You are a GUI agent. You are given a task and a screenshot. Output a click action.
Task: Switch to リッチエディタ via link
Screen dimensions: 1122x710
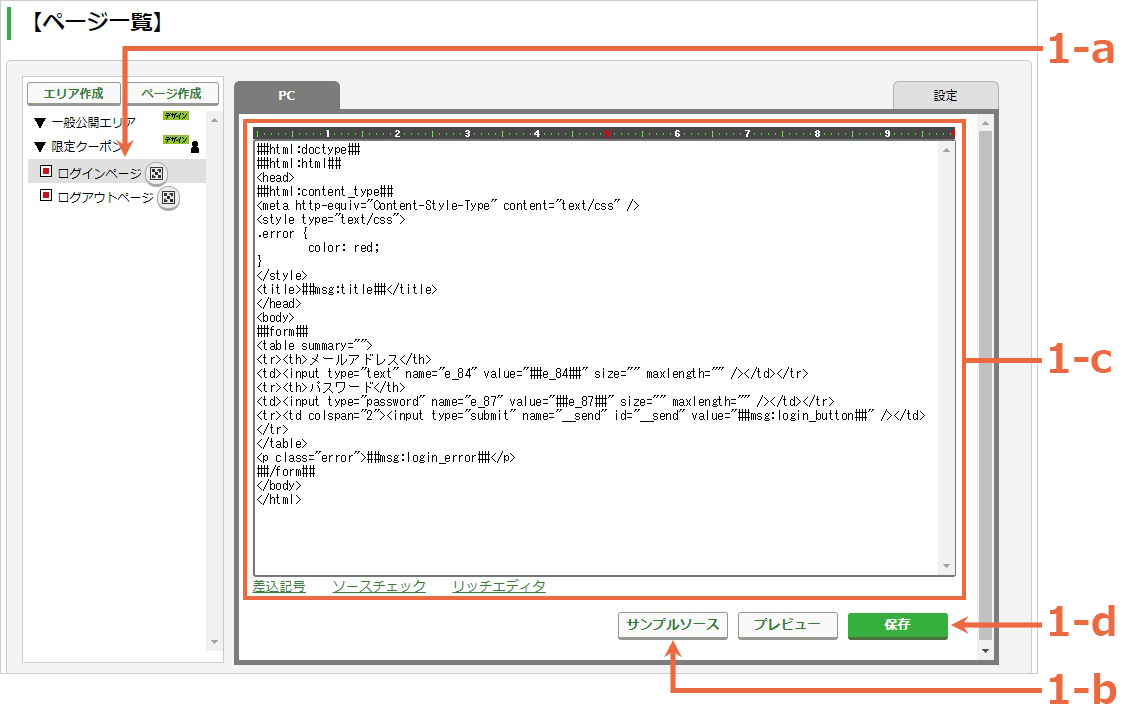point(499,586)
